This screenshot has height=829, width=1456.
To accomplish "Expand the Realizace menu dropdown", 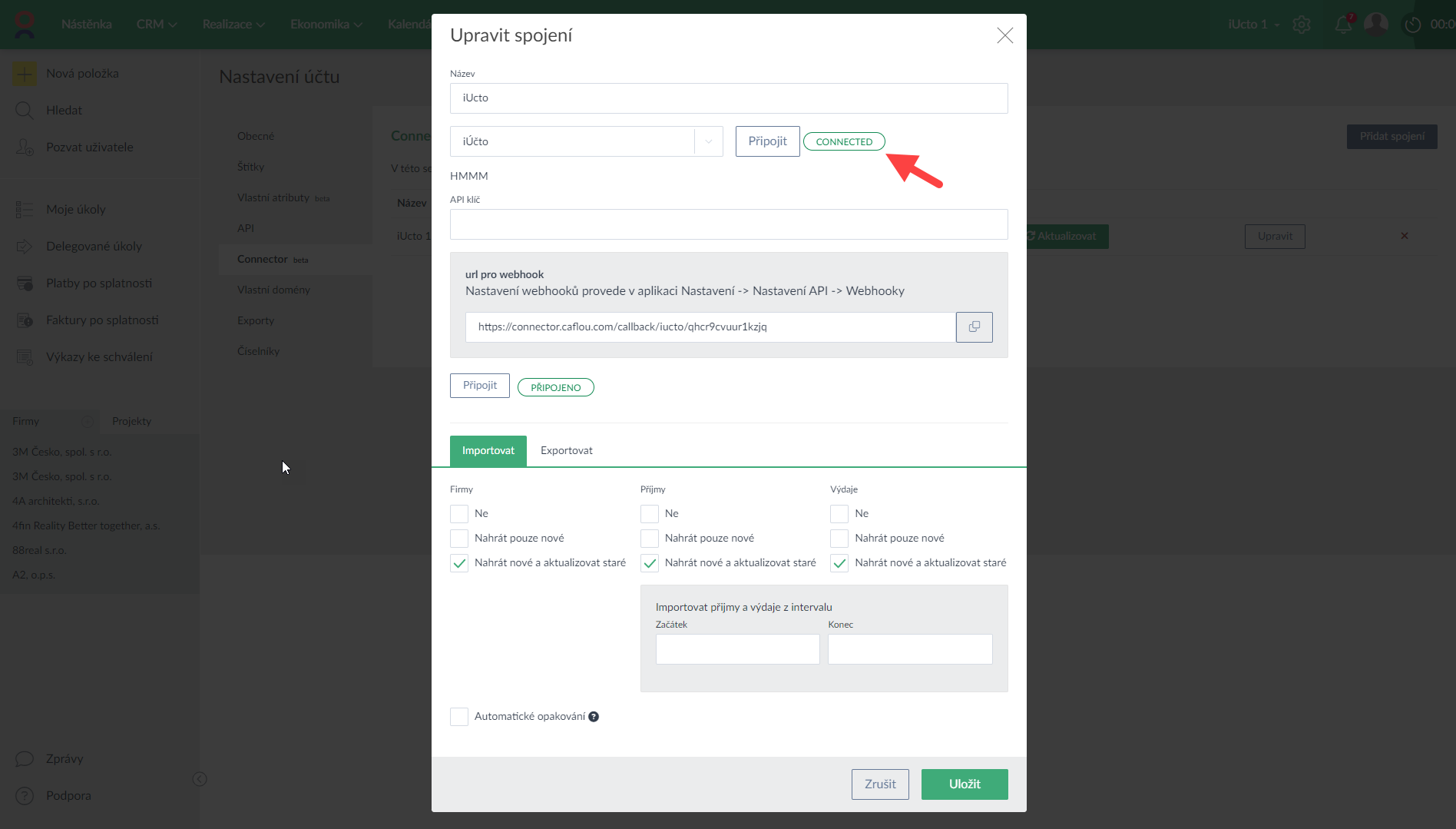I will point(233,25).
